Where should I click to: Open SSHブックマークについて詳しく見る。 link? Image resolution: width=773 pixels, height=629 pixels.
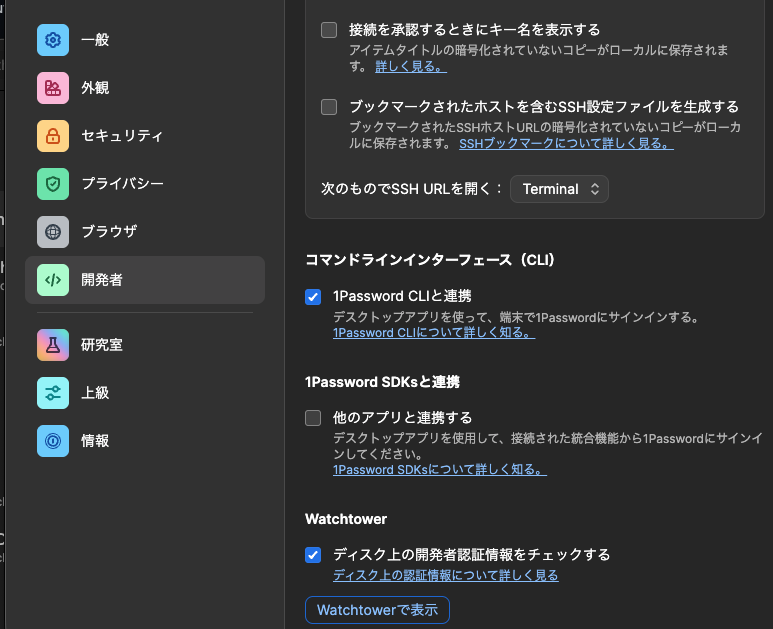tap(566, 143)
